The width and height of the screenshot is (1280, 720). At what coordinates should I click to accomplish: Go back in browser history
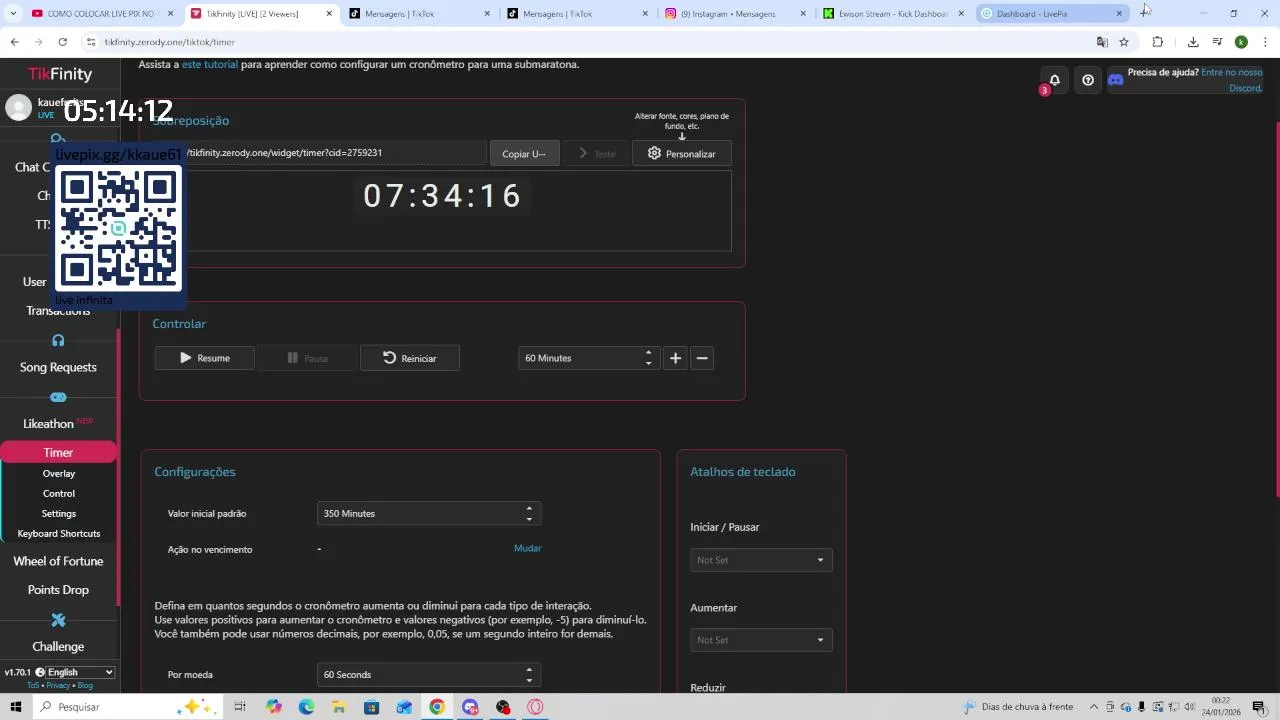pos(14,42)
